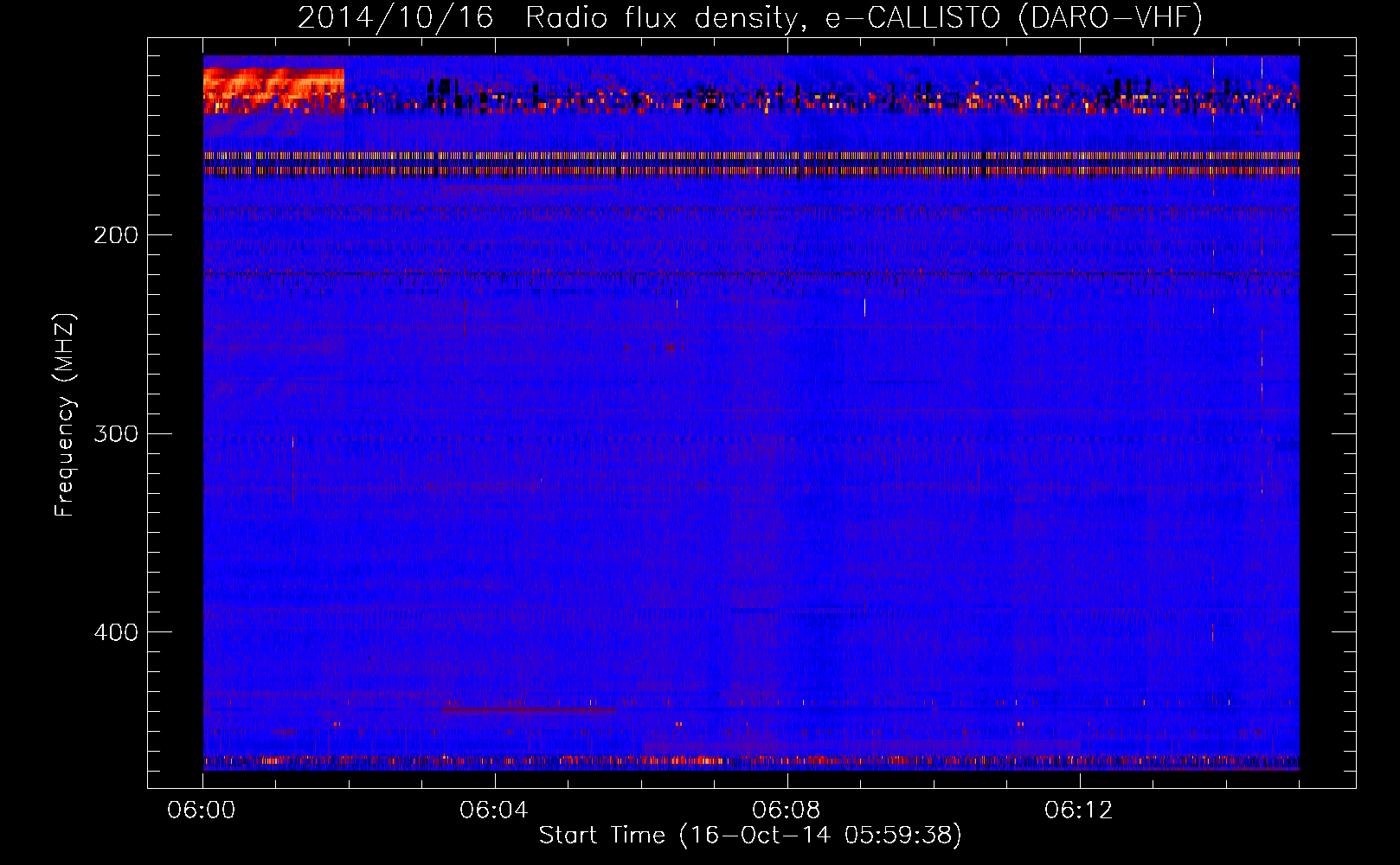Click the bright red-orange burst near 06:00
The height and width of the screenshot is (865, 1400).
pos(273,91)
